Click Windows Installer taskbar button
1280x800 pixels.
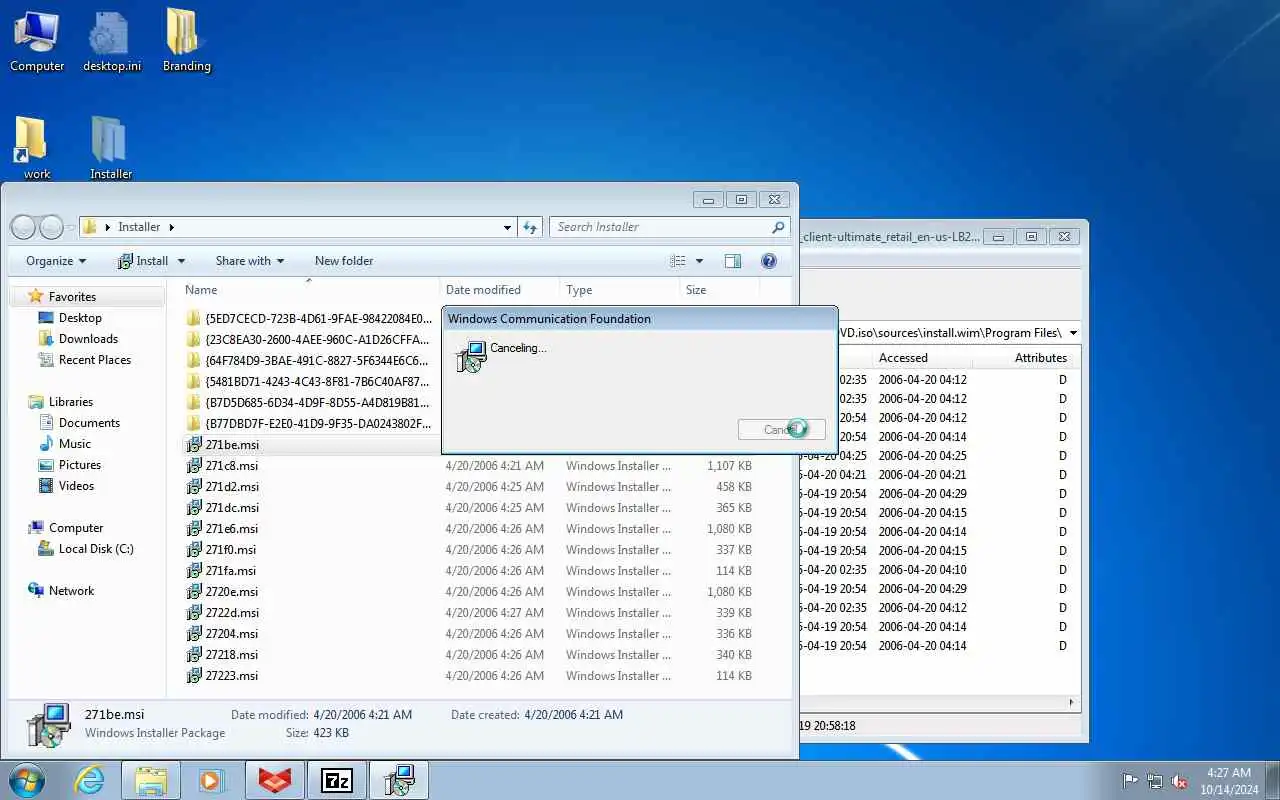(x=399, y=780)
